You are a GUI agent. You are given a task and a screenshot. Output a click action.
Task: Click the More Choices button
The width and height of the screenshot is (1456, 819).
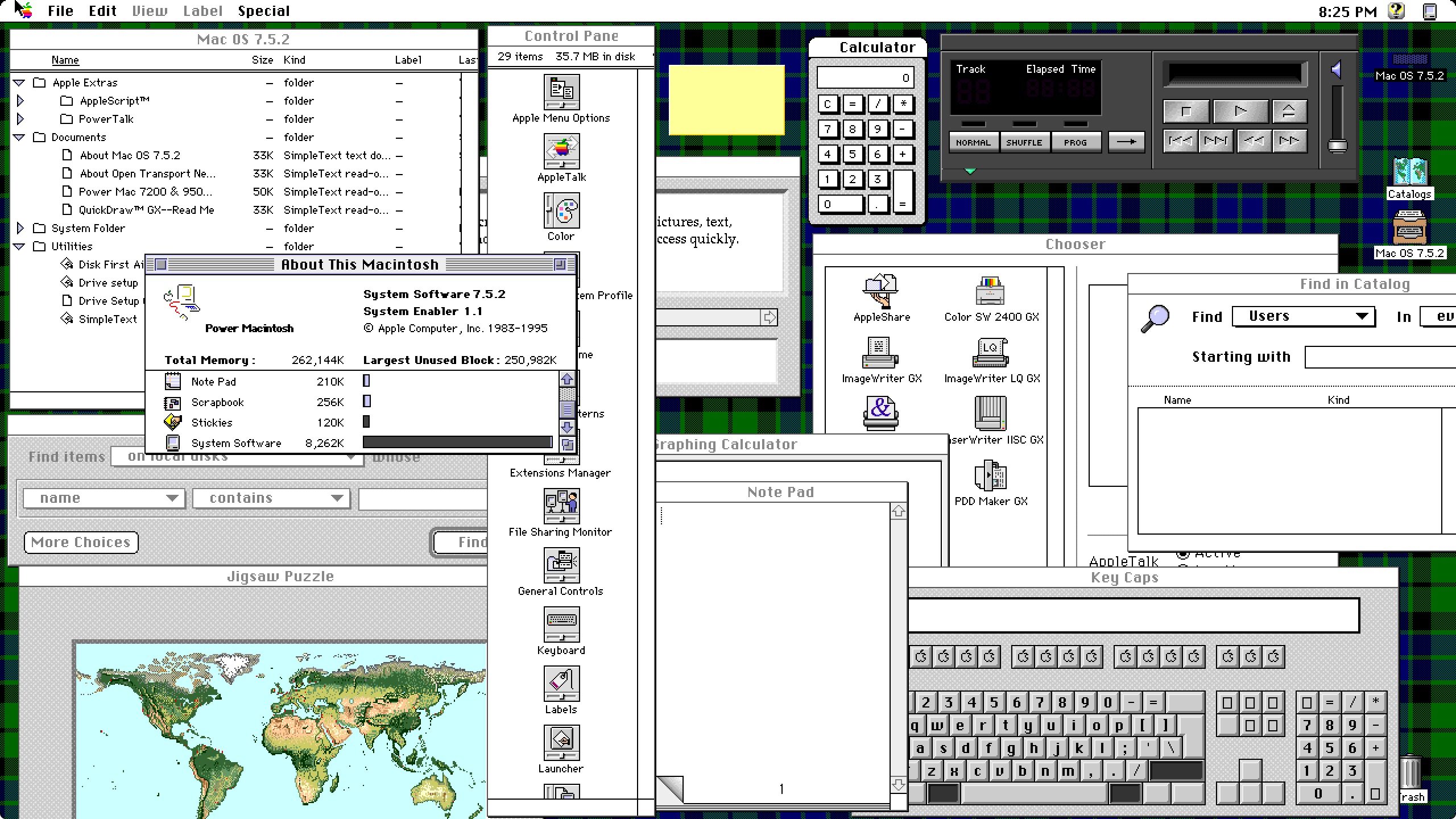tap(81, 542)
